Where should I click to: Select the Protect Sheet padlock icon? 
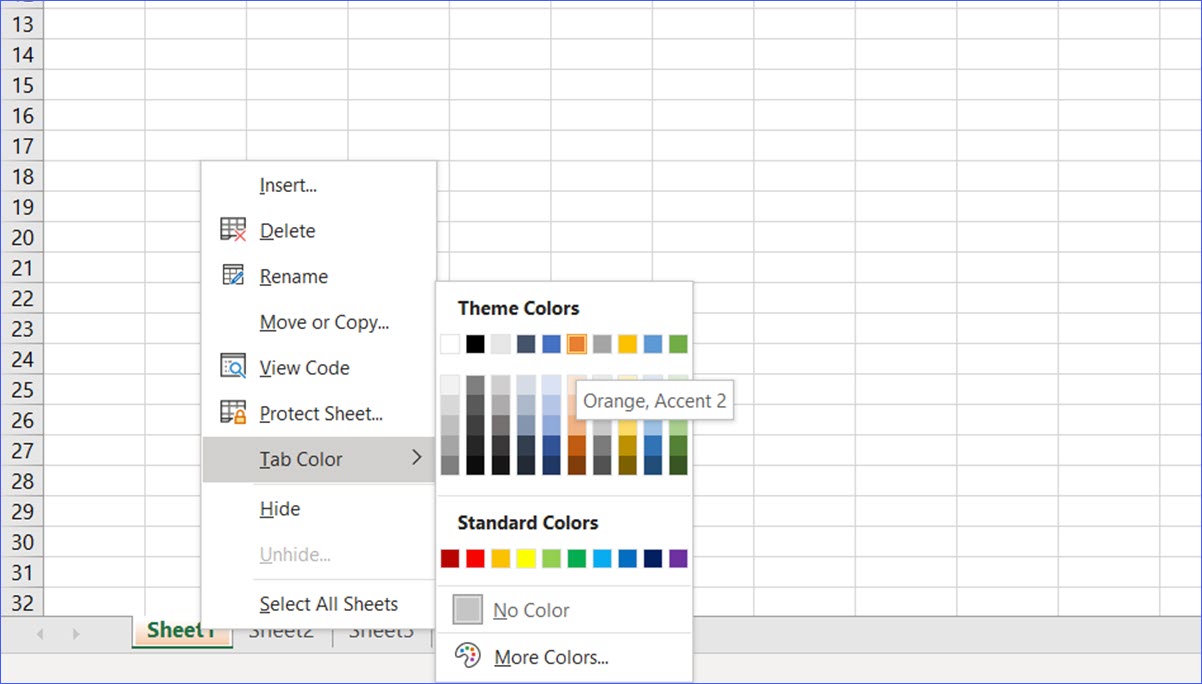click(x=232, y=413)
